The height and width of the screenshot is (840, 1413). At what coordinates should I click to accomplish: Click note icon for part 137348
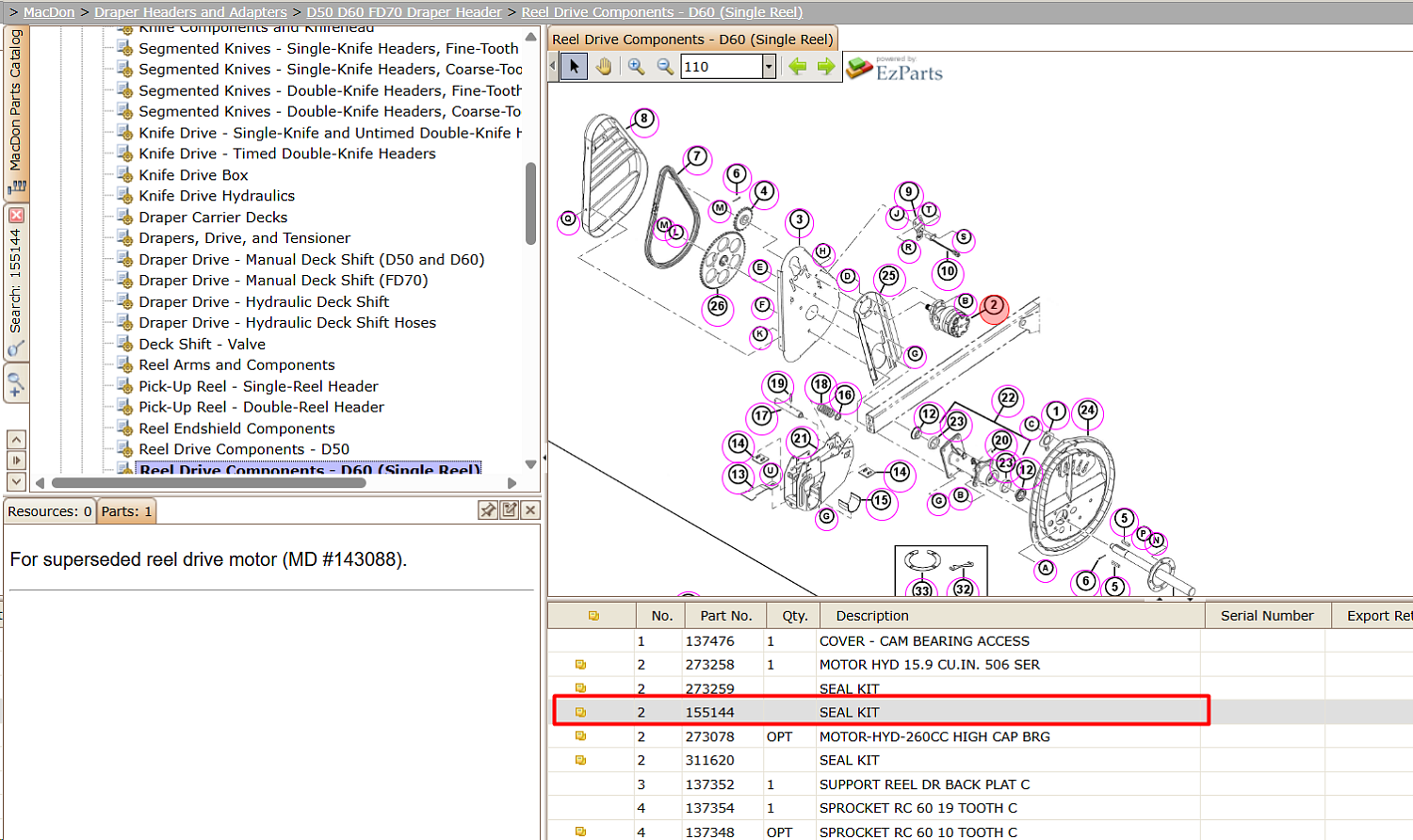[x=580, y=832]
